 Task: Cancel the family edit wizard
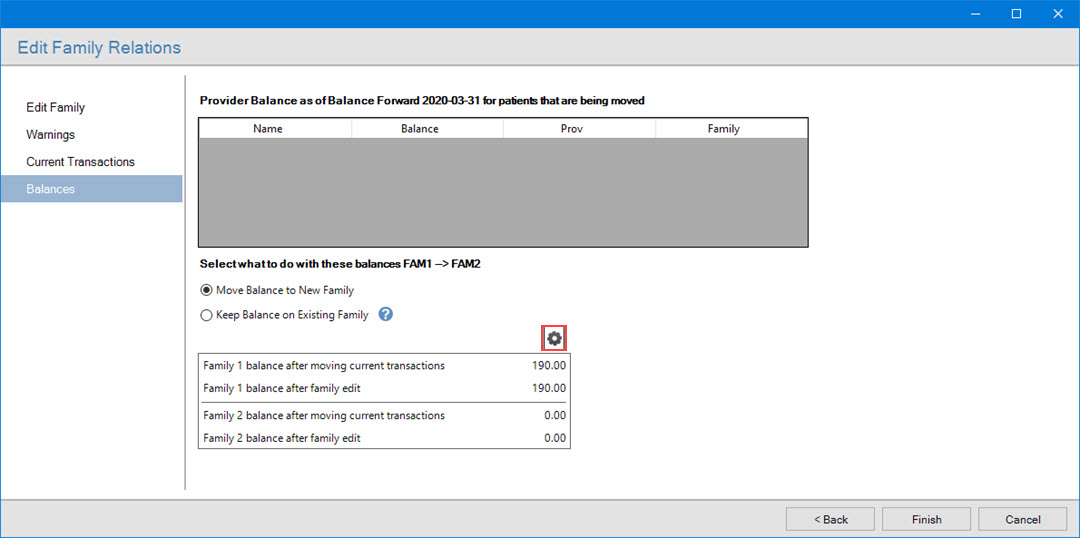(1022, 519)
